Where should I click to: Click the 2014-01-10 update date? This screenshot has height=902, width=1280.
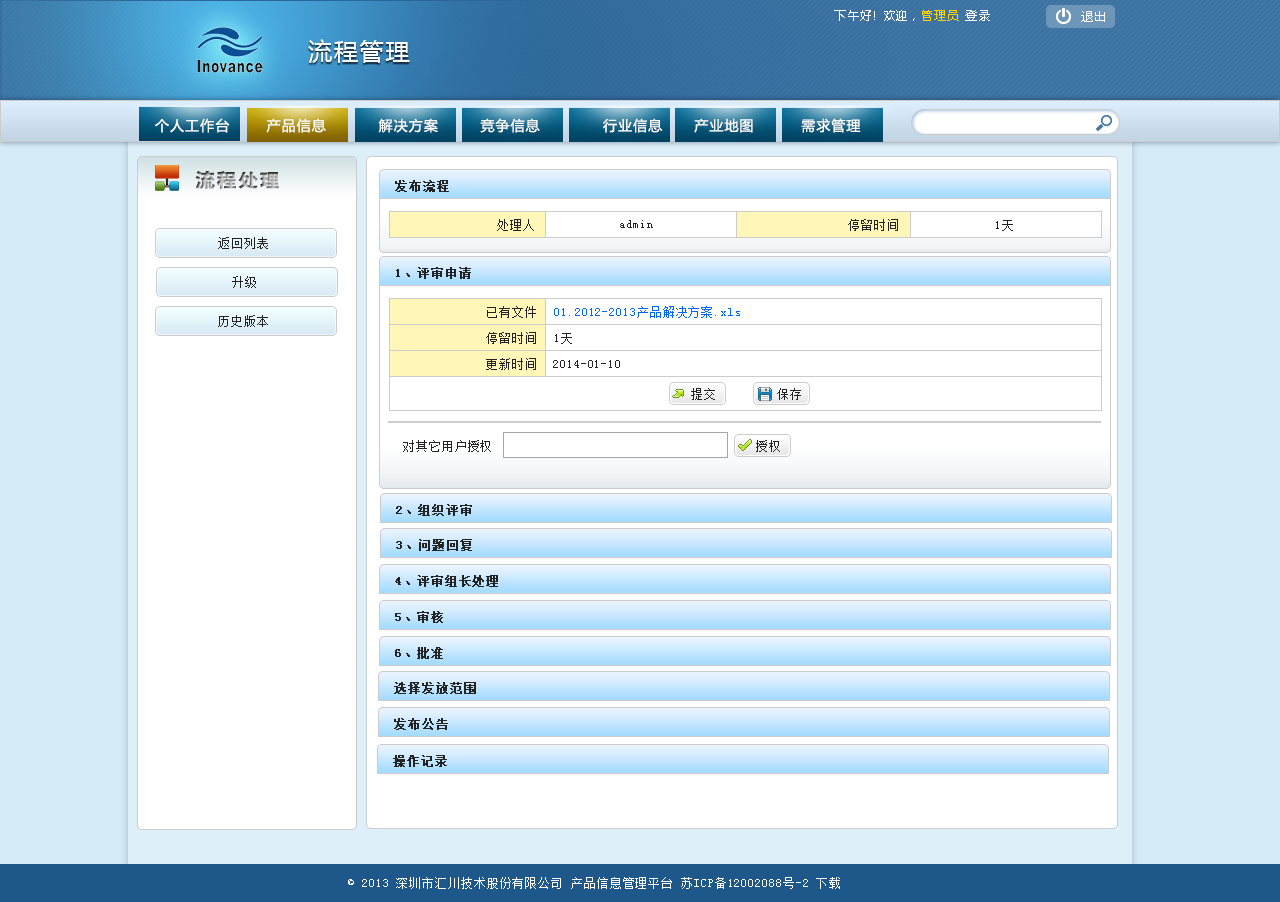pos(586,364)
